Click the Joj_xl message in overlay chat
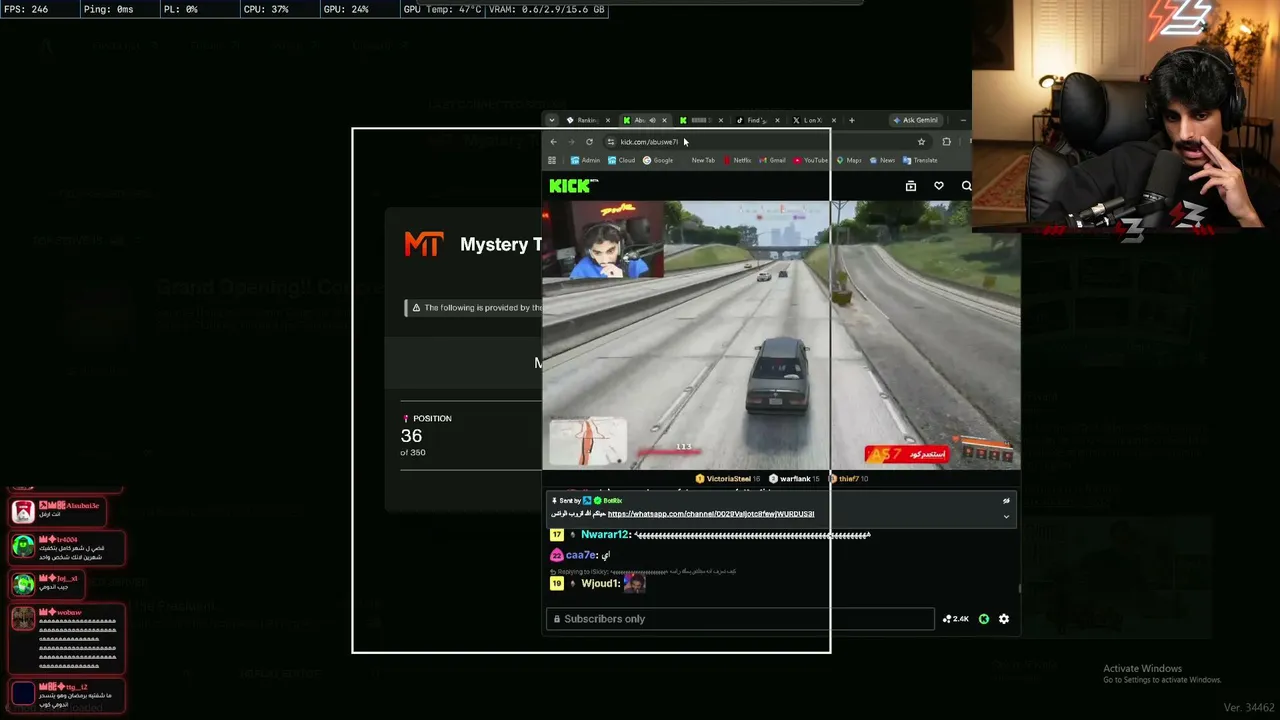This screenshot has width=1280, height=720. tap(47, 583)
